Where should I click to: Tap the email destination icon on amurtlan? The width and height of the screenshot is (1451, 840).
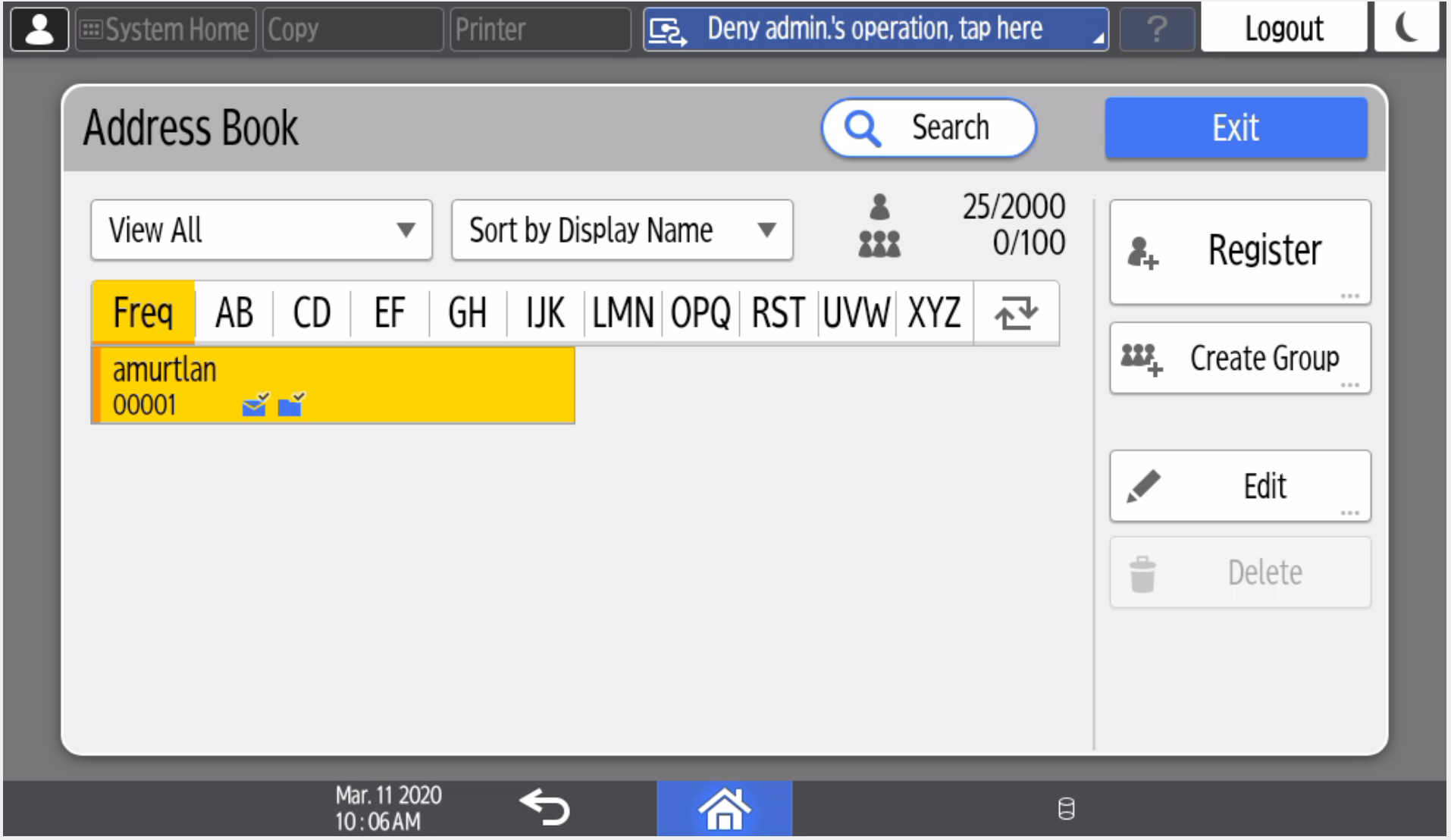(x=255, y=405)
